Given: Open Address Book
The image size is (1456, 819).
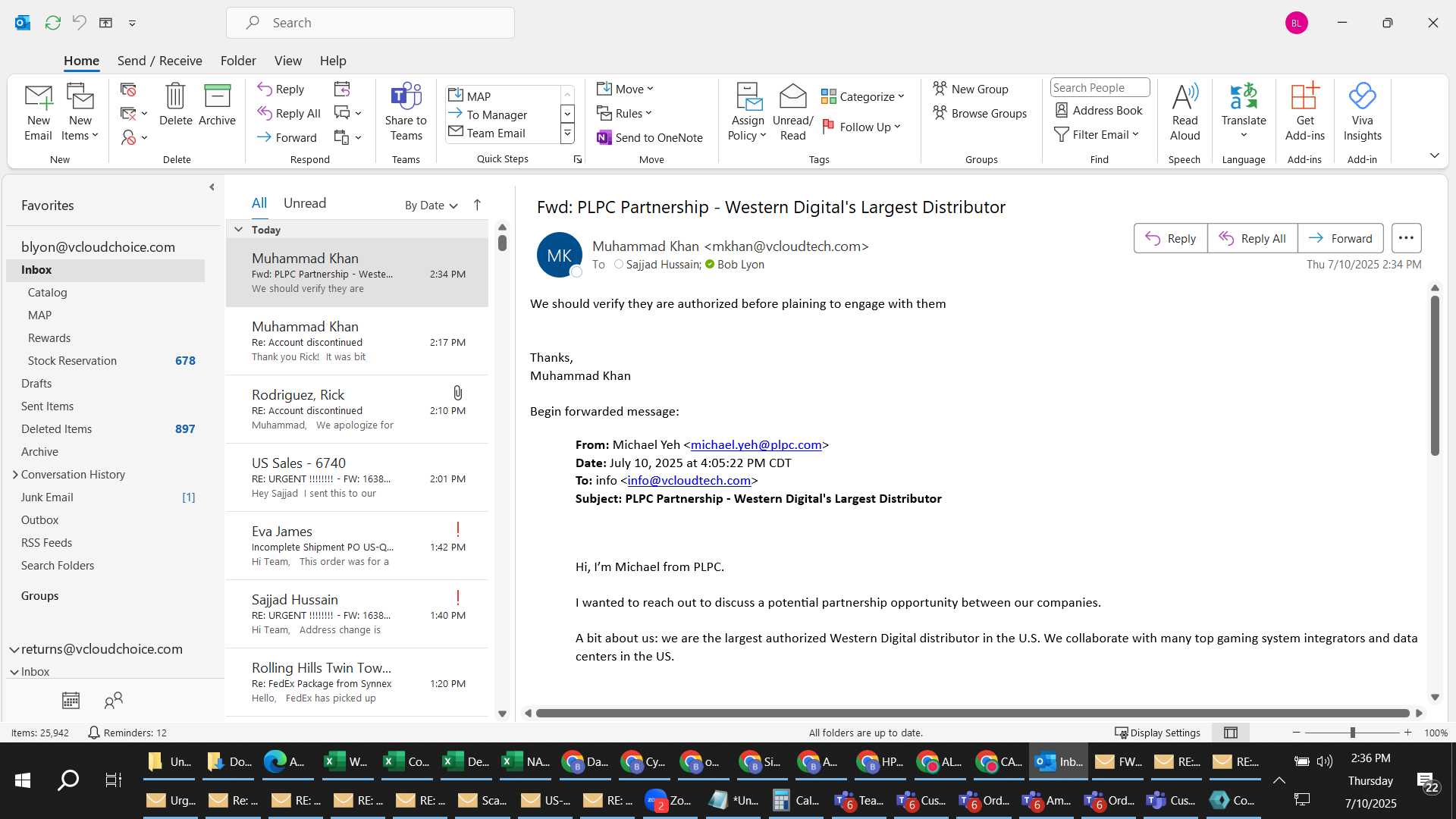Looking at the screenshot, I should 1099,111.
